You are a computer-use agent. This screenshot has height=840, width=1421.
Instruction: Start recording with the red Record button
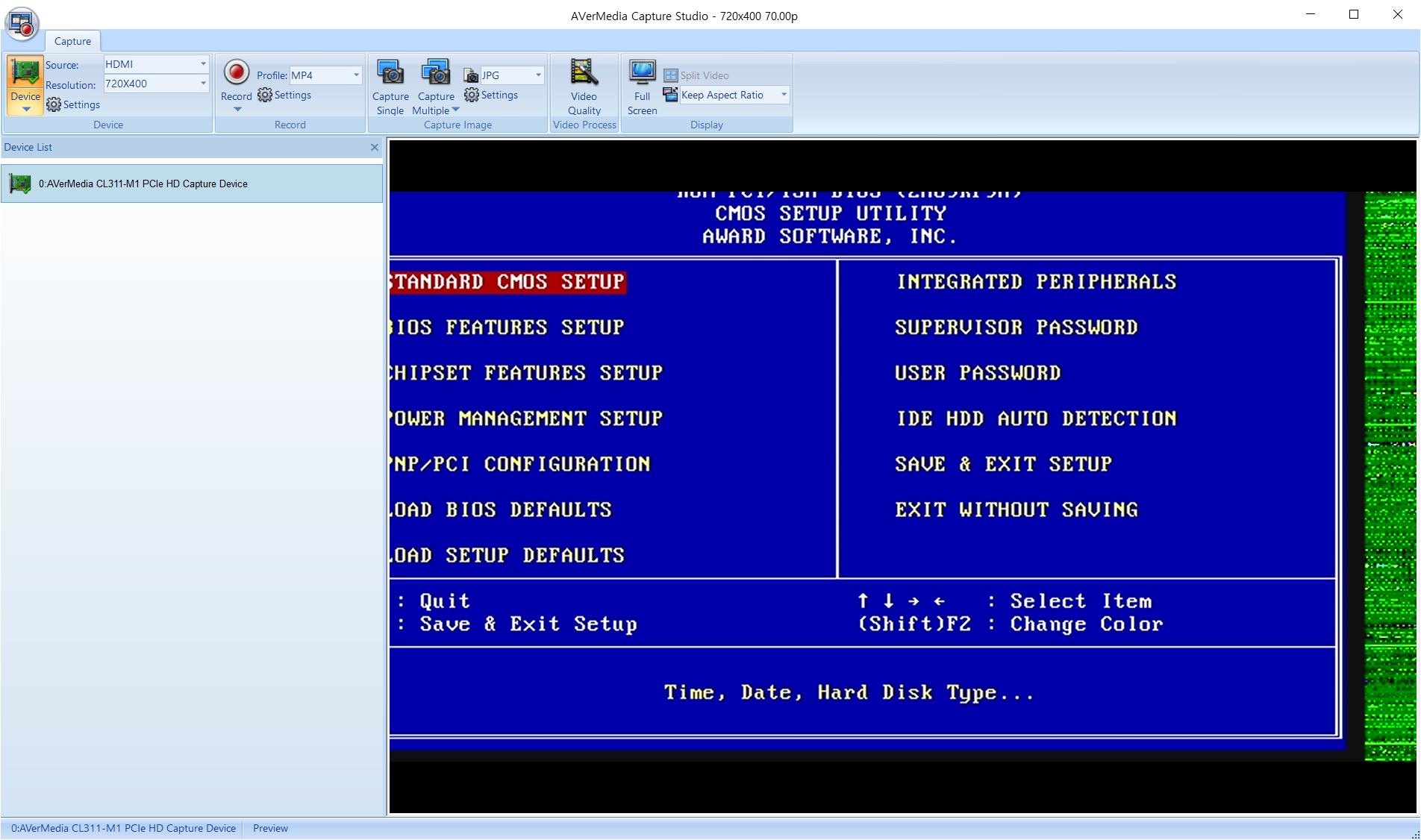click(x=237, y=72)
